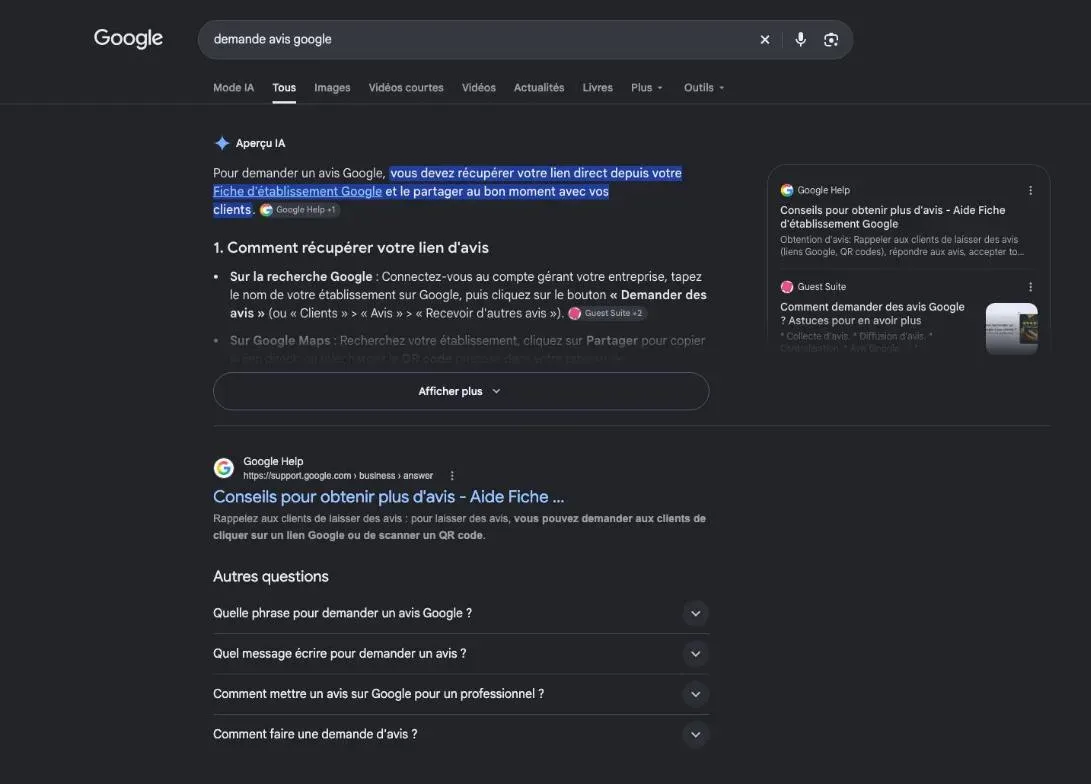
Task: Open the Outils dropdown
Action: point(703,88)
